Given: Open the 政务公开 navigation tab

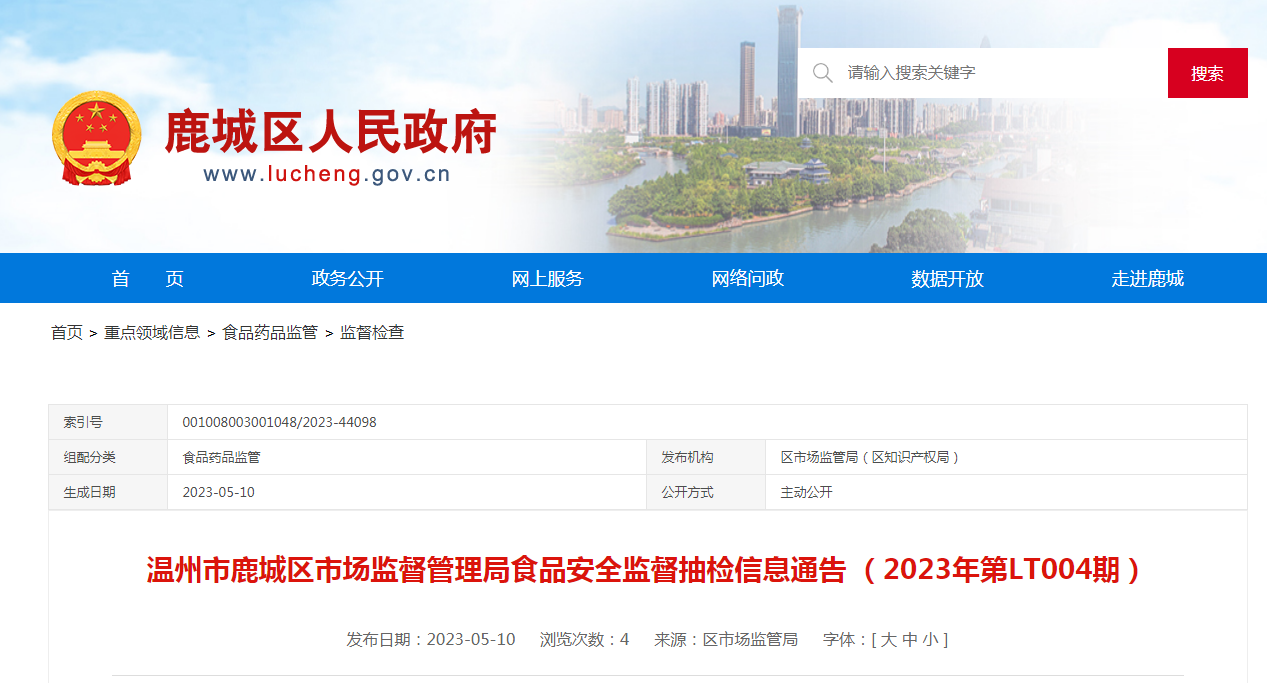Looking at the screenshot, I should [x=347, y=279].
